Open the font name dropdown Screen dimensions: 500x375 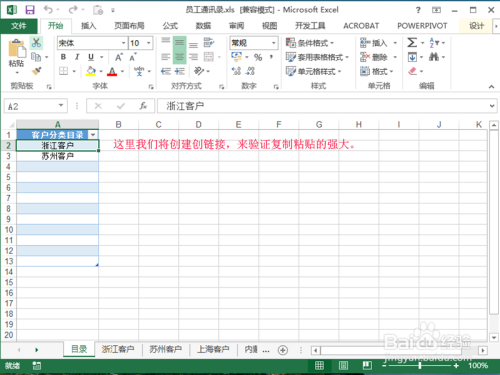pyautogui.click(x=123, y=43)
